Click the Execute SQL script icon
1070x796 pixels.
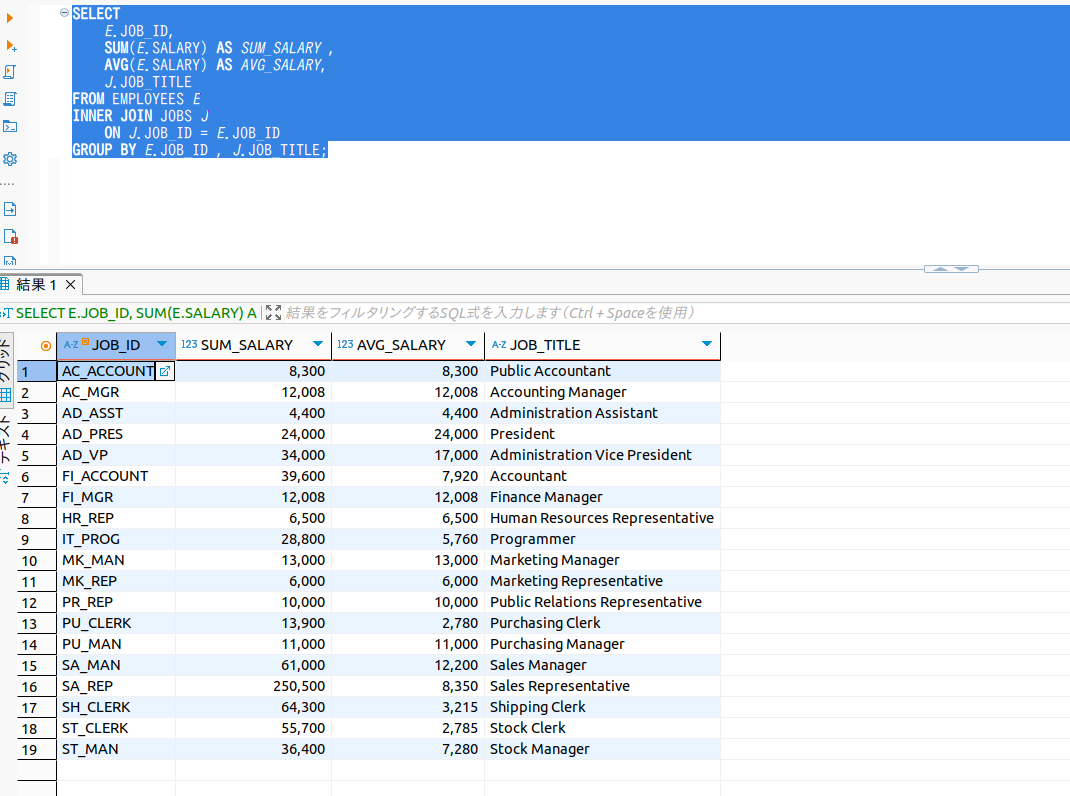[x=11, y=72]
